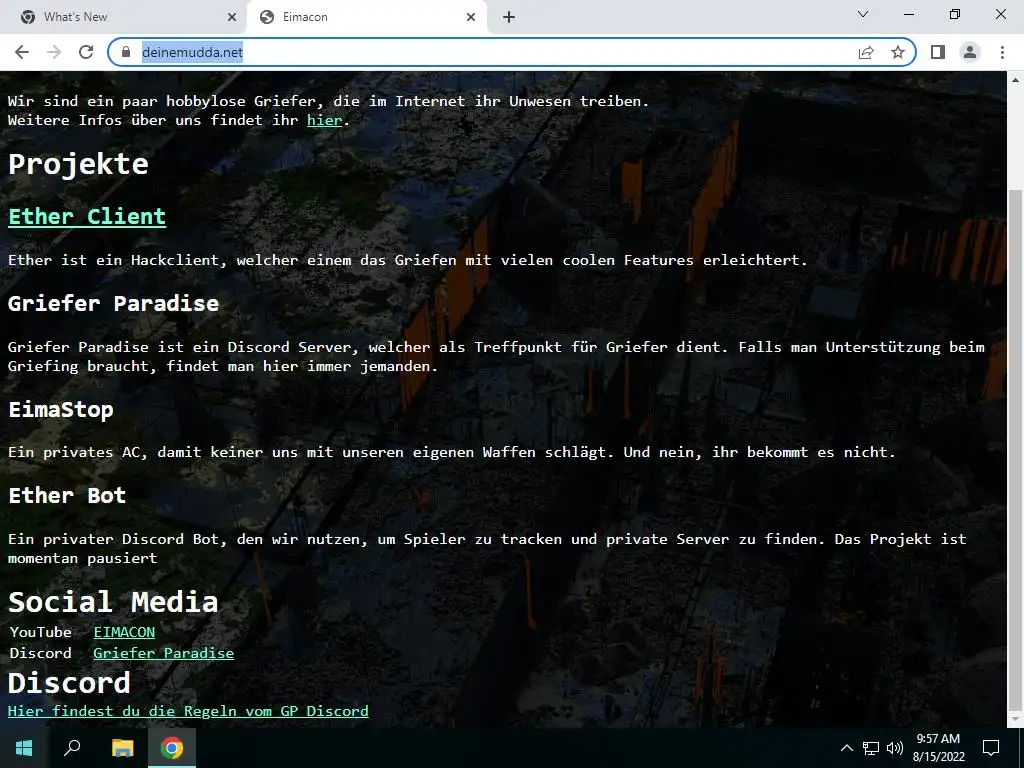
Task: Click the text 'Ether ist ein Hackclient'
Action: 117,260
